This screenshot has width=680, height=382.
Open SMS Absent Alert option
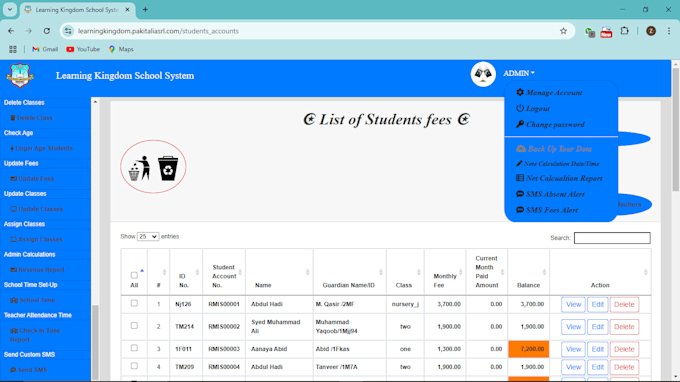pyautogui.click(x=555, y=194)
